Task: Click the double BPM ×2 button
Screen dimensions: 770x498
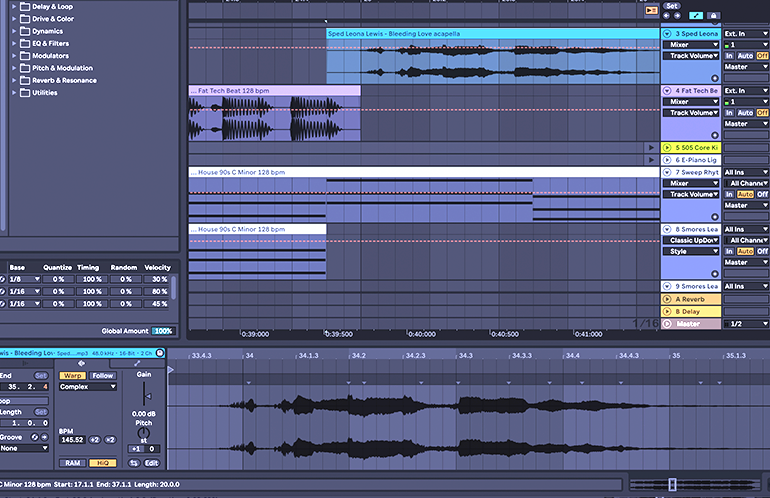Action: [110, 439]
